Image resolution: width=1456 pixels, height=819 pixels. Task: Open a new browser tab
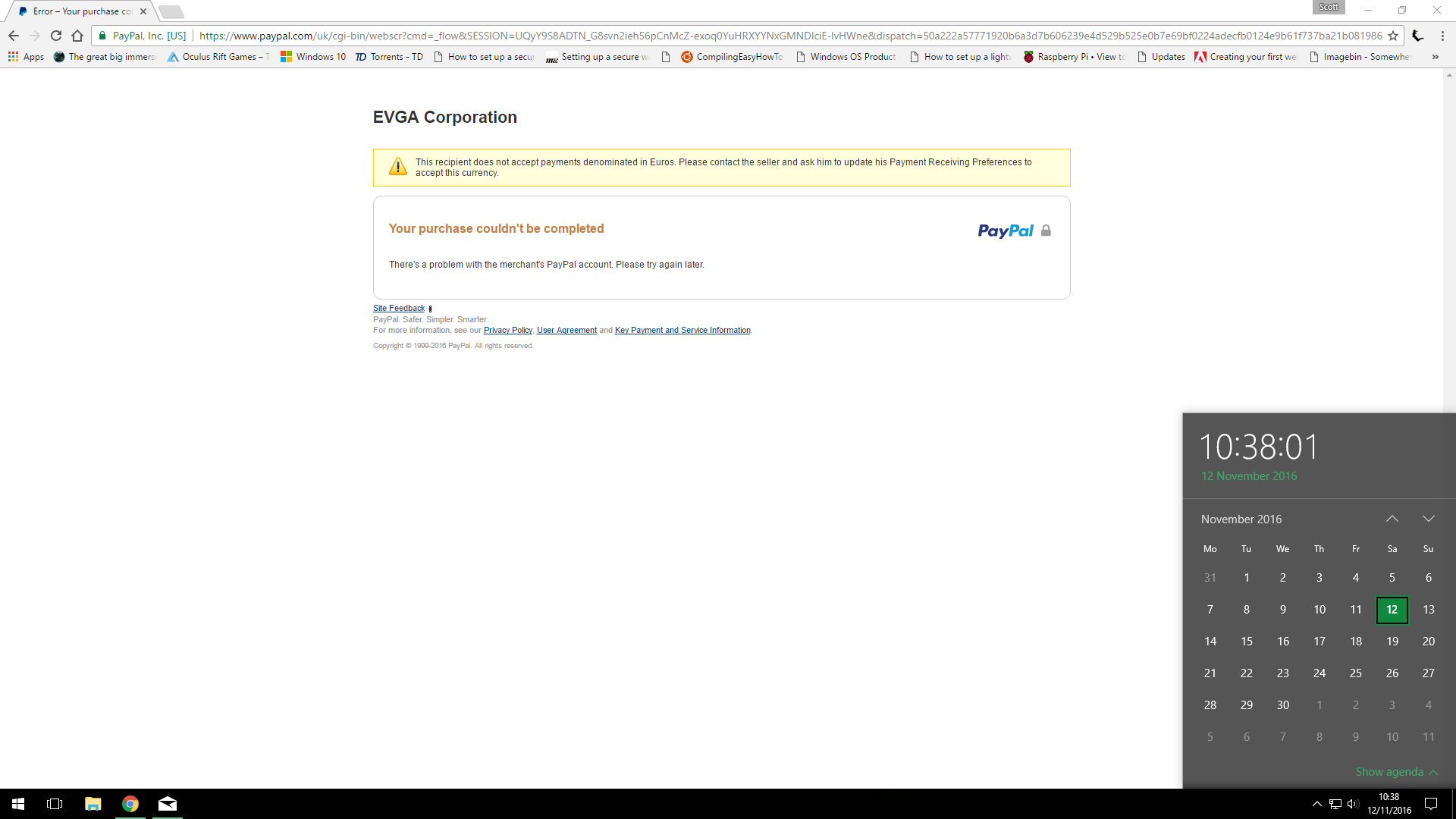(171, 11)
